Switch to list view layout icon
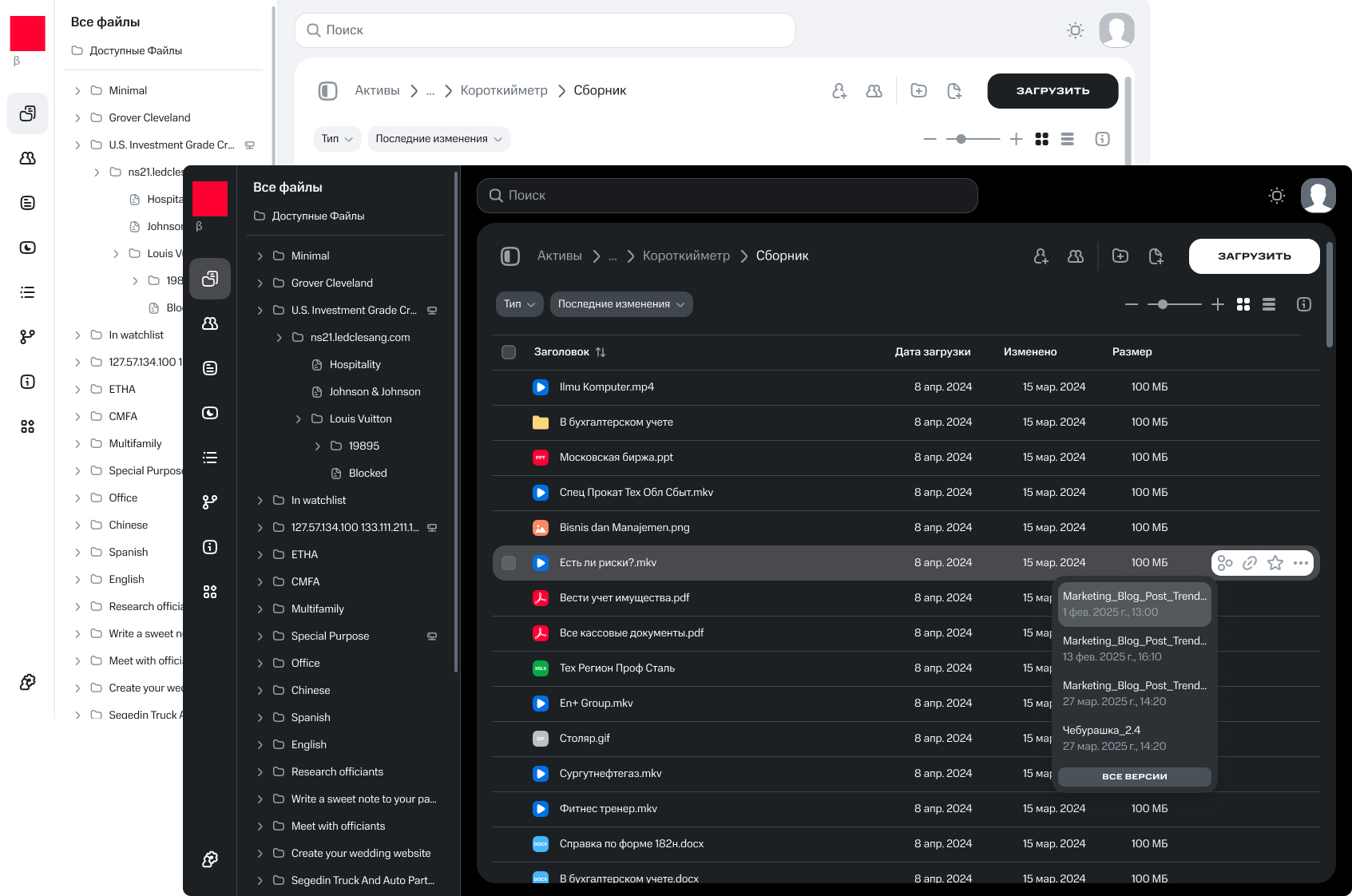1352x896 pixels. pos(1269,304)
